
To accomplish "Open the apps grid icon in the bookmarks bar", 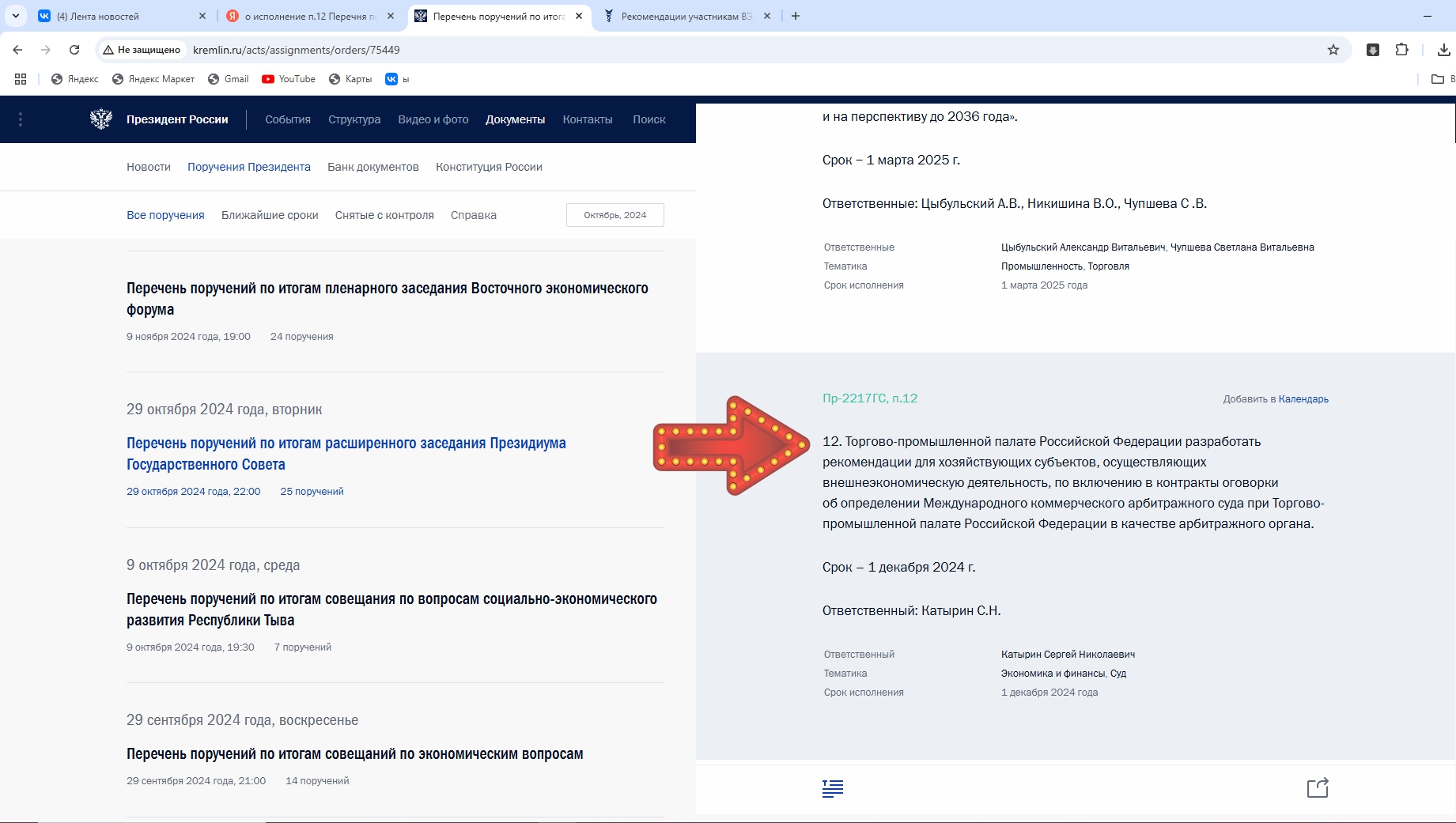I will pyautogui.click(x=21, y=79).
